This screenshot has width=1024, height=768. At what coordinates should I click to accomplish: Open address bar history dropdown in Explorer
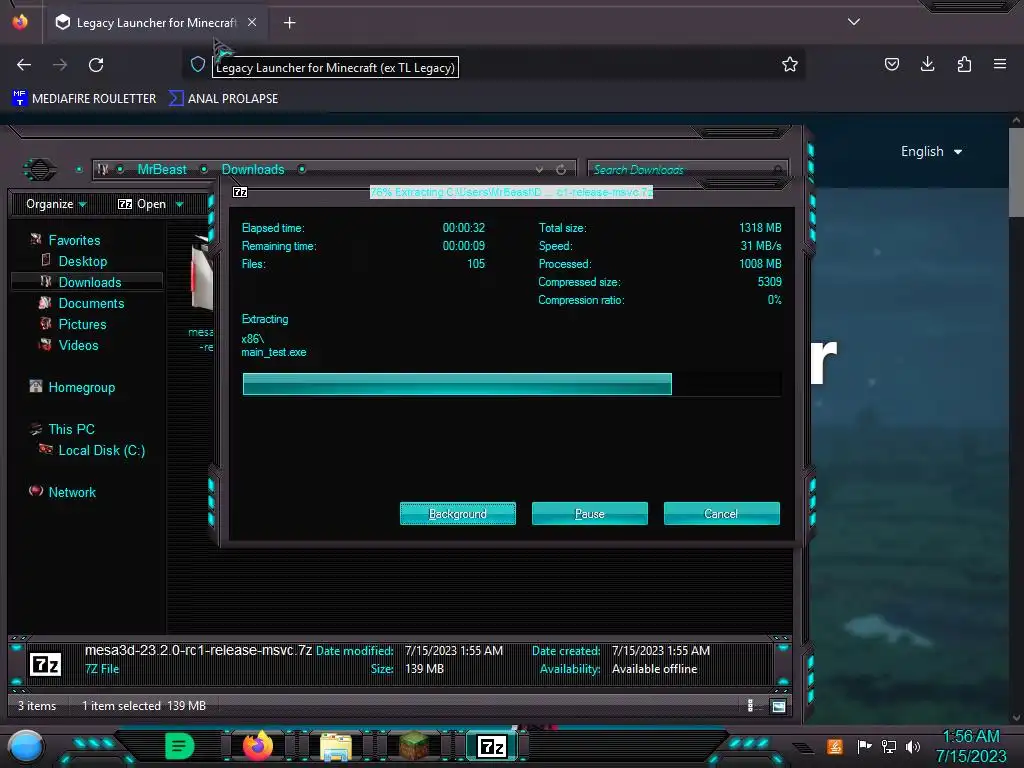coord(539,170)
